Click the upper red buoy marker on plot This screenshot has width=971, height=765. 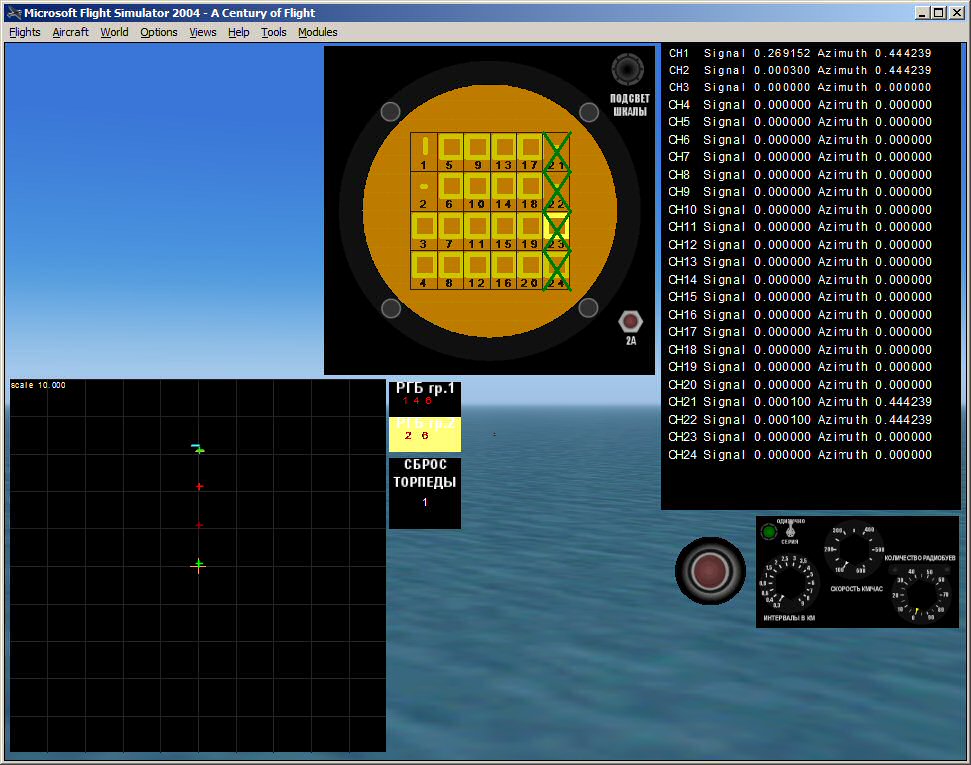pos(199,487)
